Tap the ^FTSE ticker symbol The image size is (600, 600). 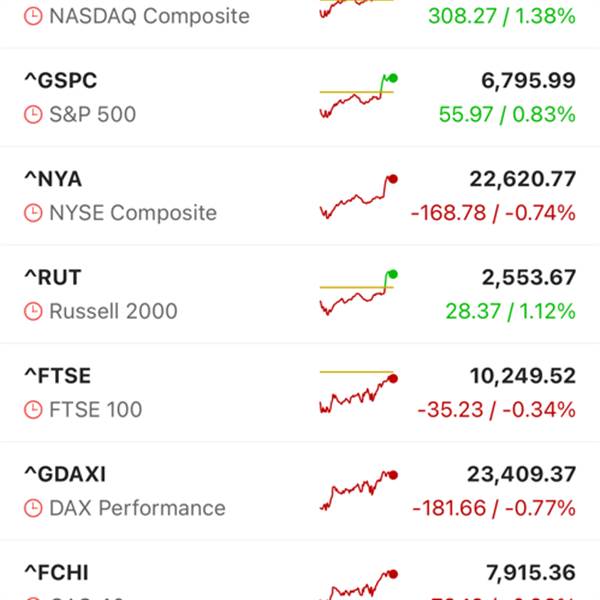tap(57, 376)
